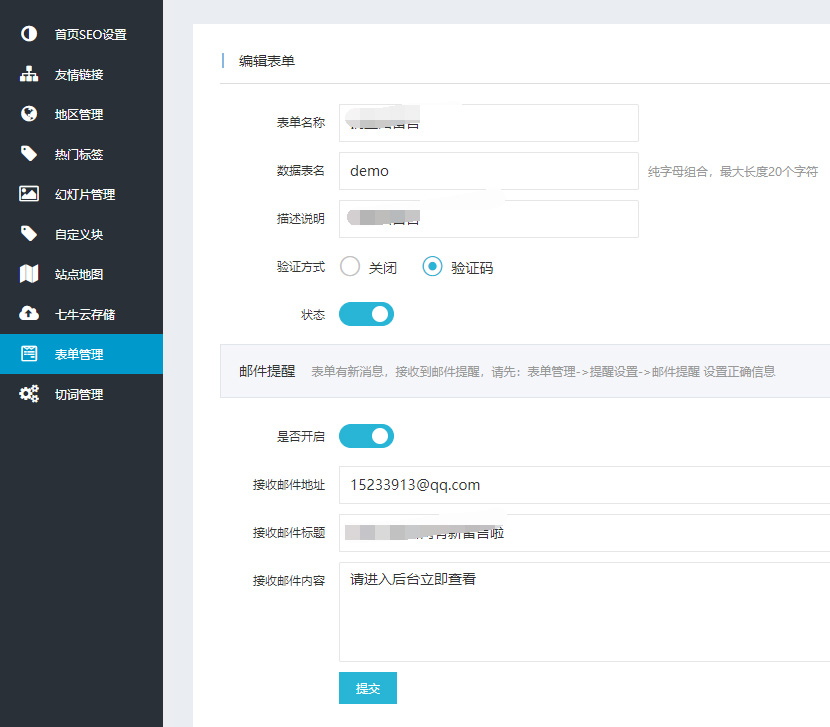Click the map icon for 站点地图
This screenshot has height=727, width=830.
point(29,274)
